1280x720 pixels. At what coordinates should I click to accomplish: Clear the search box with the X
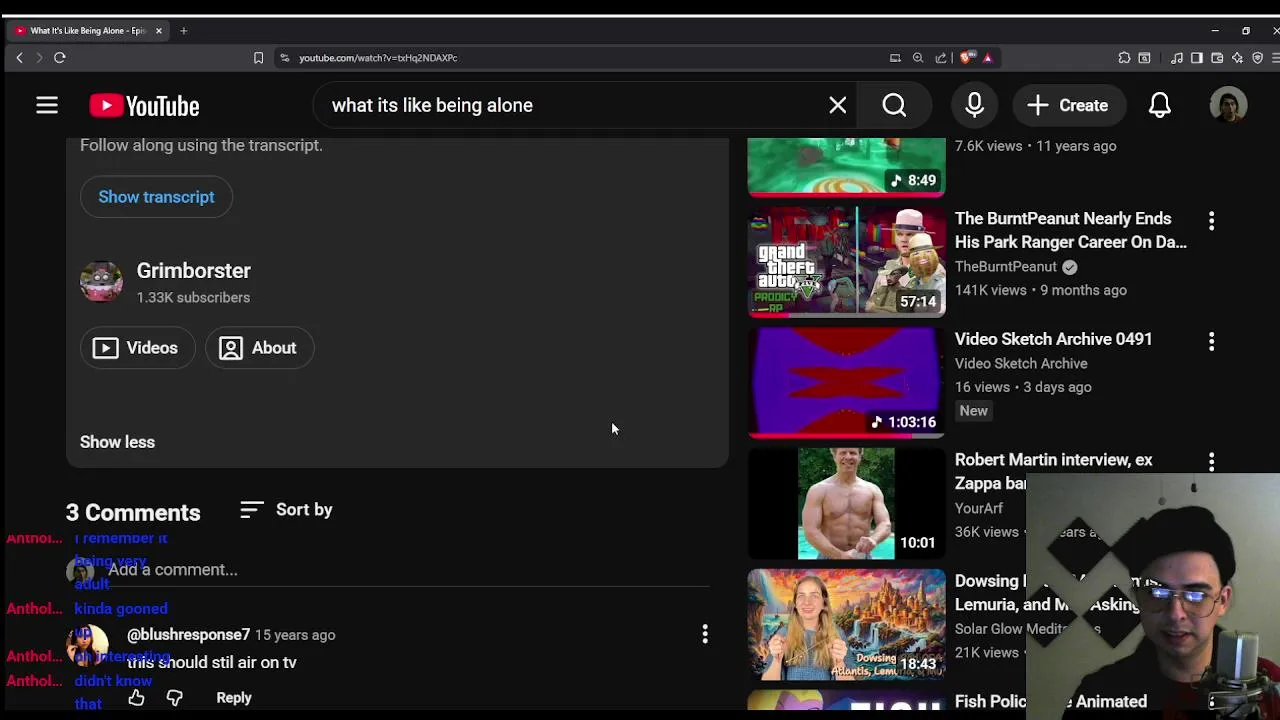point(838,105)
